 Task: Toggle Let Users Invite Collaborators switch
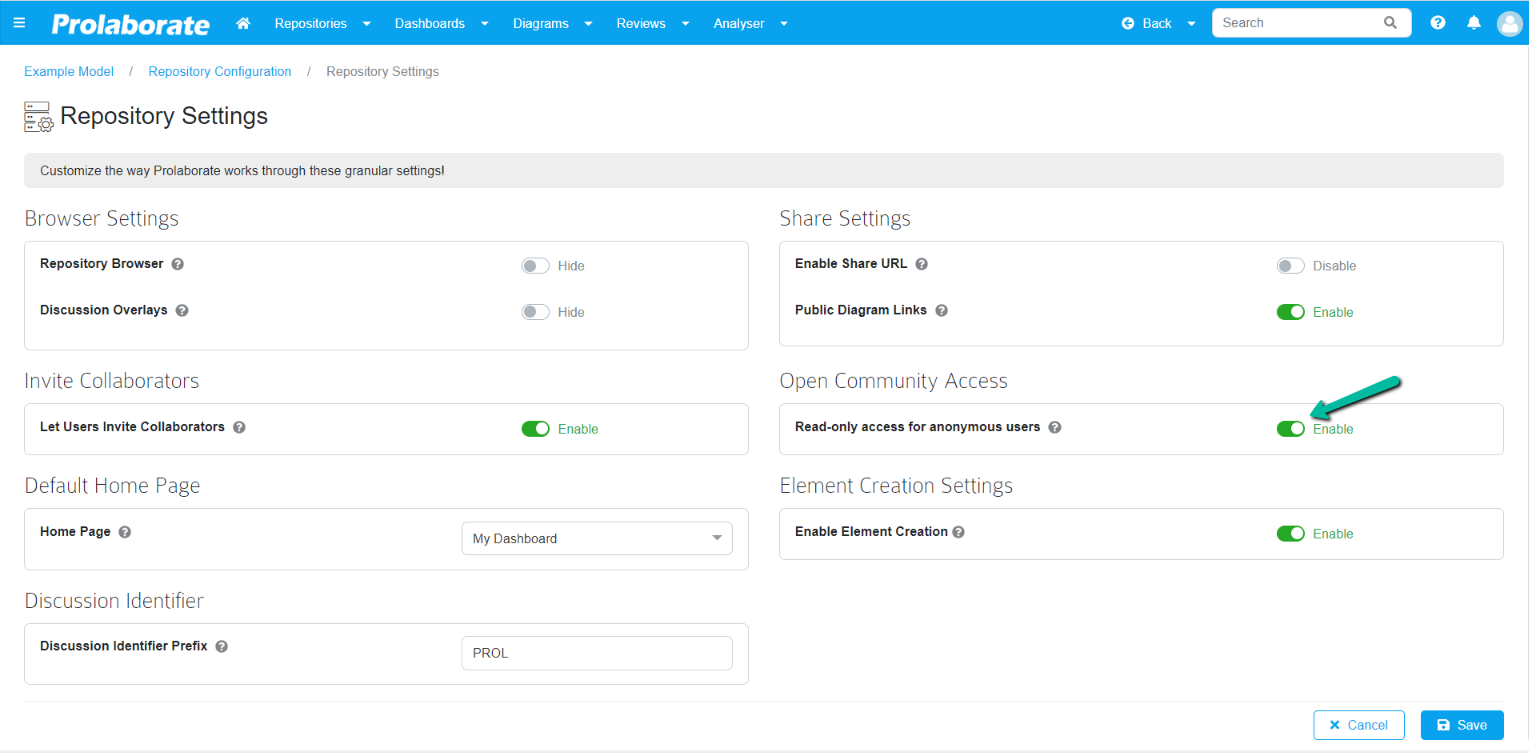535,429
